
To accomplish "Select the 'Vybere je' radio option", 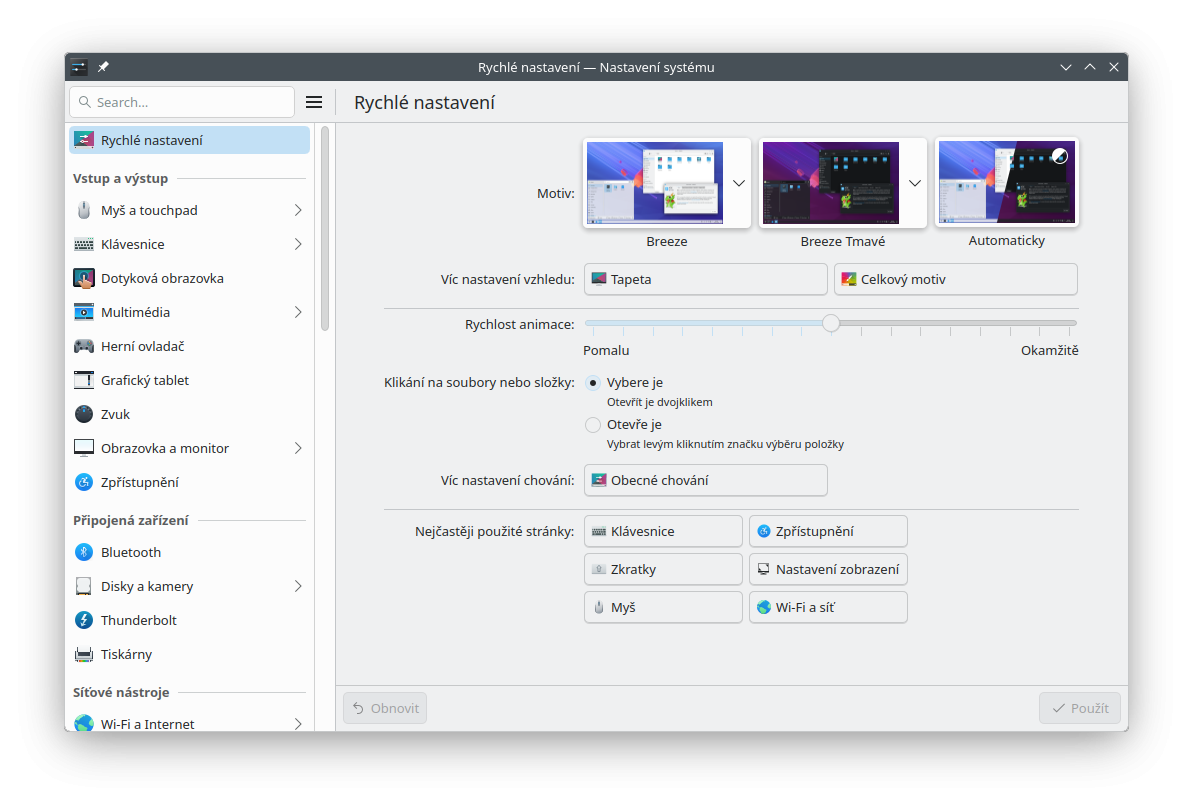I will click(x=593, y=382).
